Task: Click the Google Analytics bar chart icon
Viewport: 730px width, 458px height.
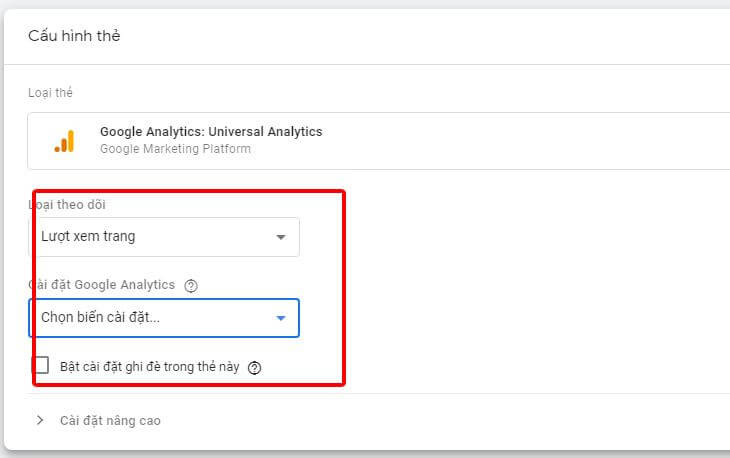Action: [x=64, y=141]
